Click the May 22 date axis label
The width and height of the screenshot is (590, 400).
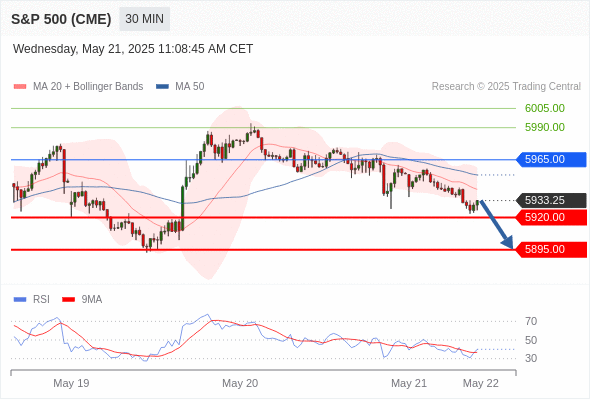[481, 383]
